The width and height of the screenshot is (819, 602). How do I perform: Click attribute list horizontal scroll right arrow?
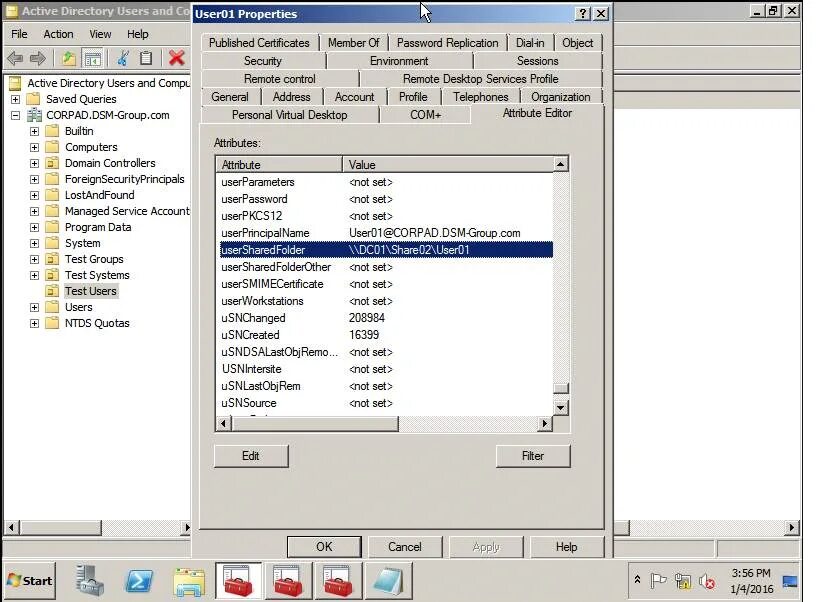coord(545,423)
